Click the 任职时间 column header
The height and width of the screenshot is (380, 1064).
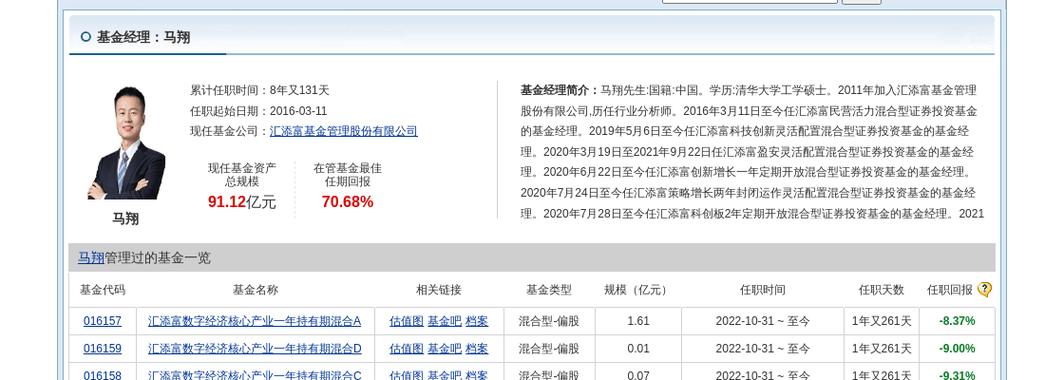tap(763, 290)
